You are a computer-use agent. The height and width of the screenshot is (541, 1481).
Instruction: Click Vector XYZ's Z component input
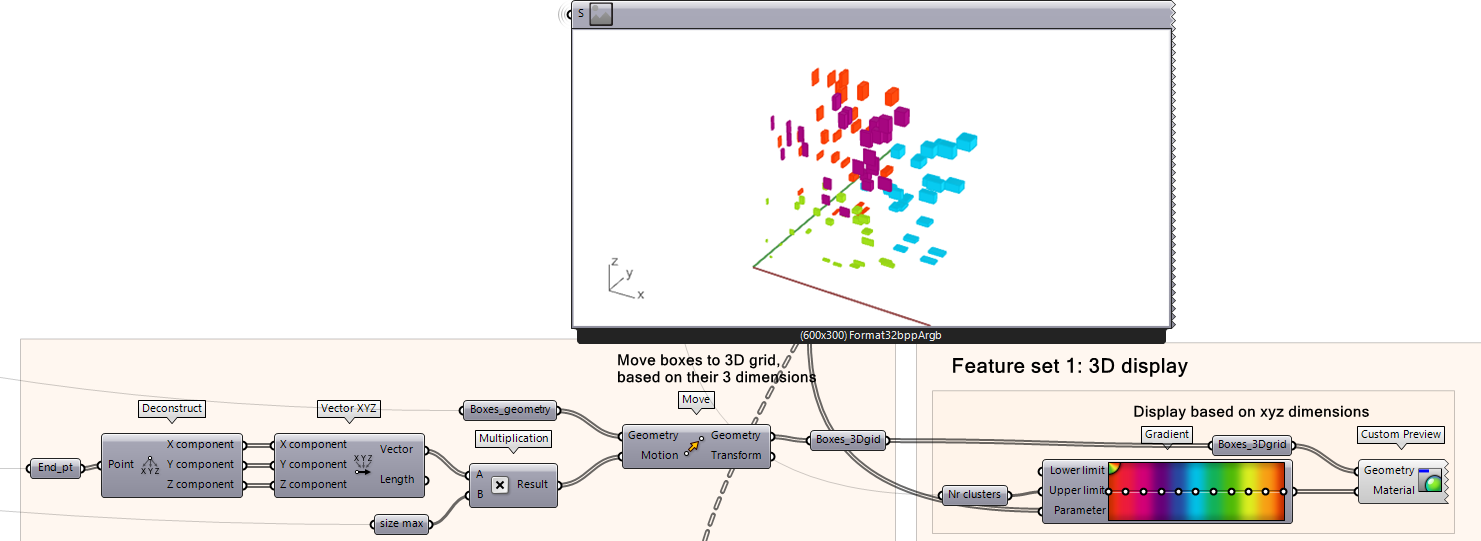tap(313, 484)
